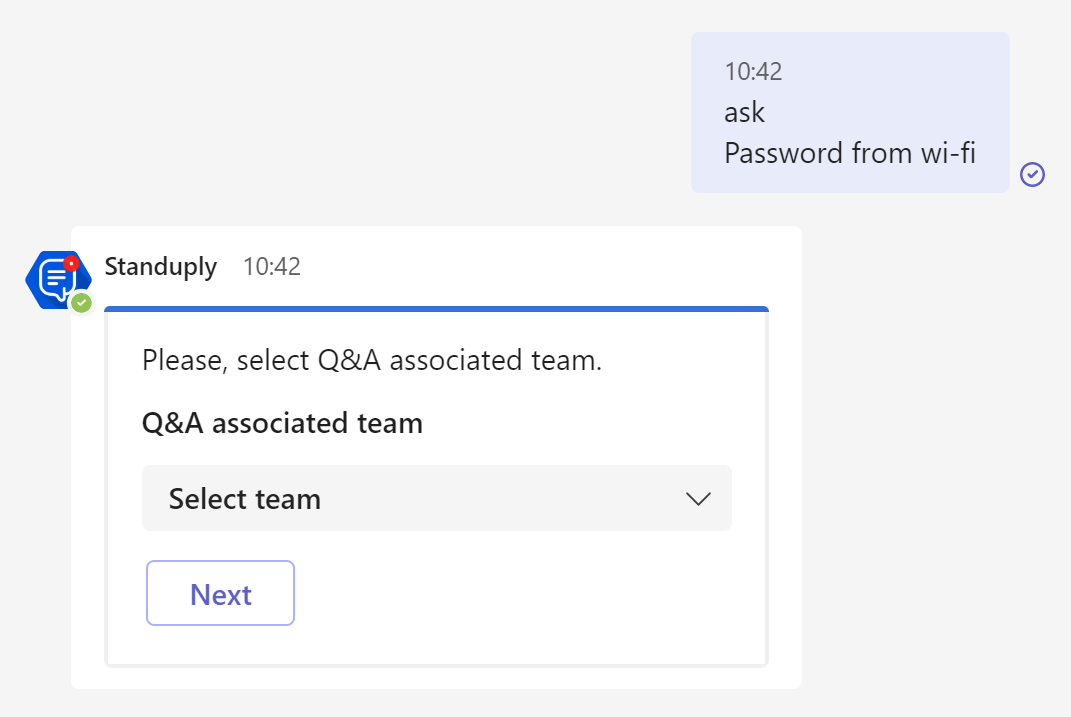Click the red notification dot on avatar
Image resolution: width=1071 pixels, height=717 pixels.
click(70, 264)
